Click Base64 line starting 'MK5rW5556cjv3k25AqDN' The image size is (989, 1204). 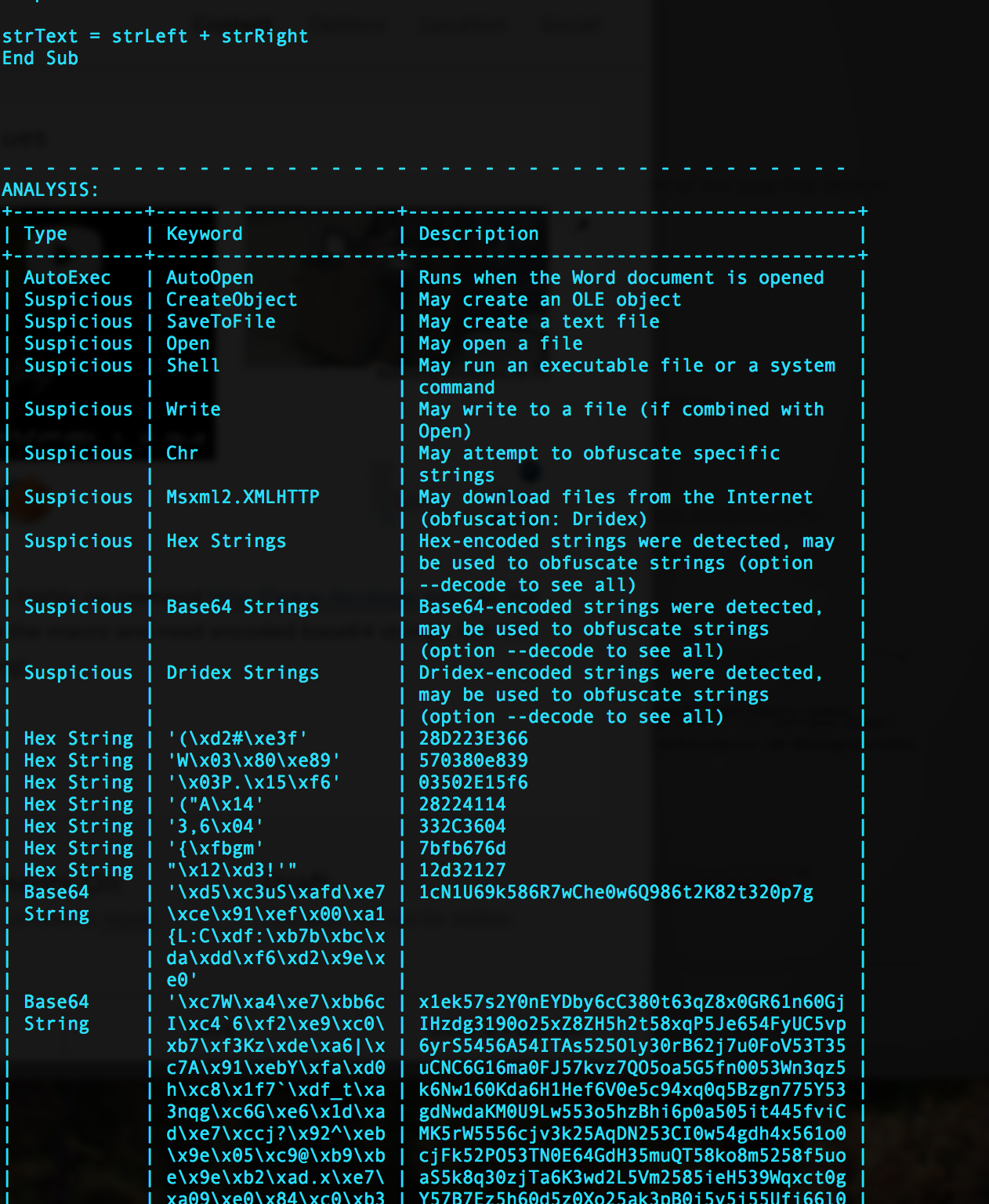632,1133
